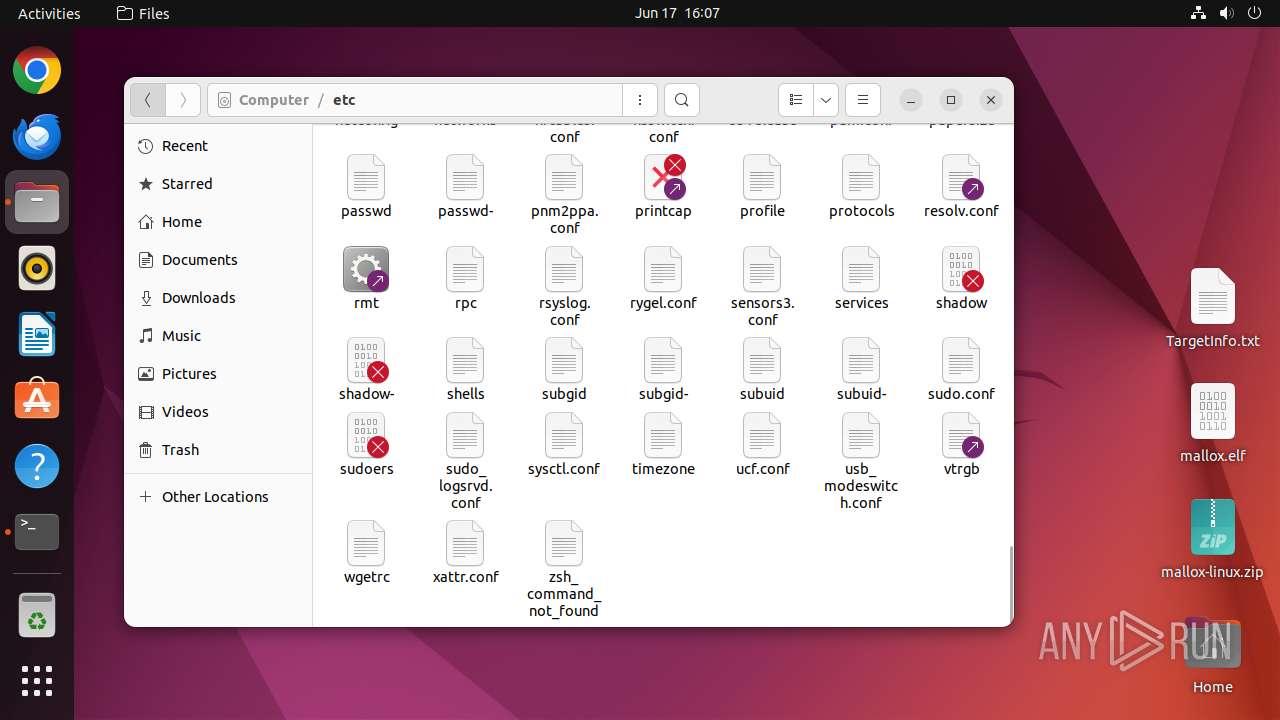The width and height of the screenshot is (1280, 720).
Task: Go to Home in the sidebar
Action: 218,222
